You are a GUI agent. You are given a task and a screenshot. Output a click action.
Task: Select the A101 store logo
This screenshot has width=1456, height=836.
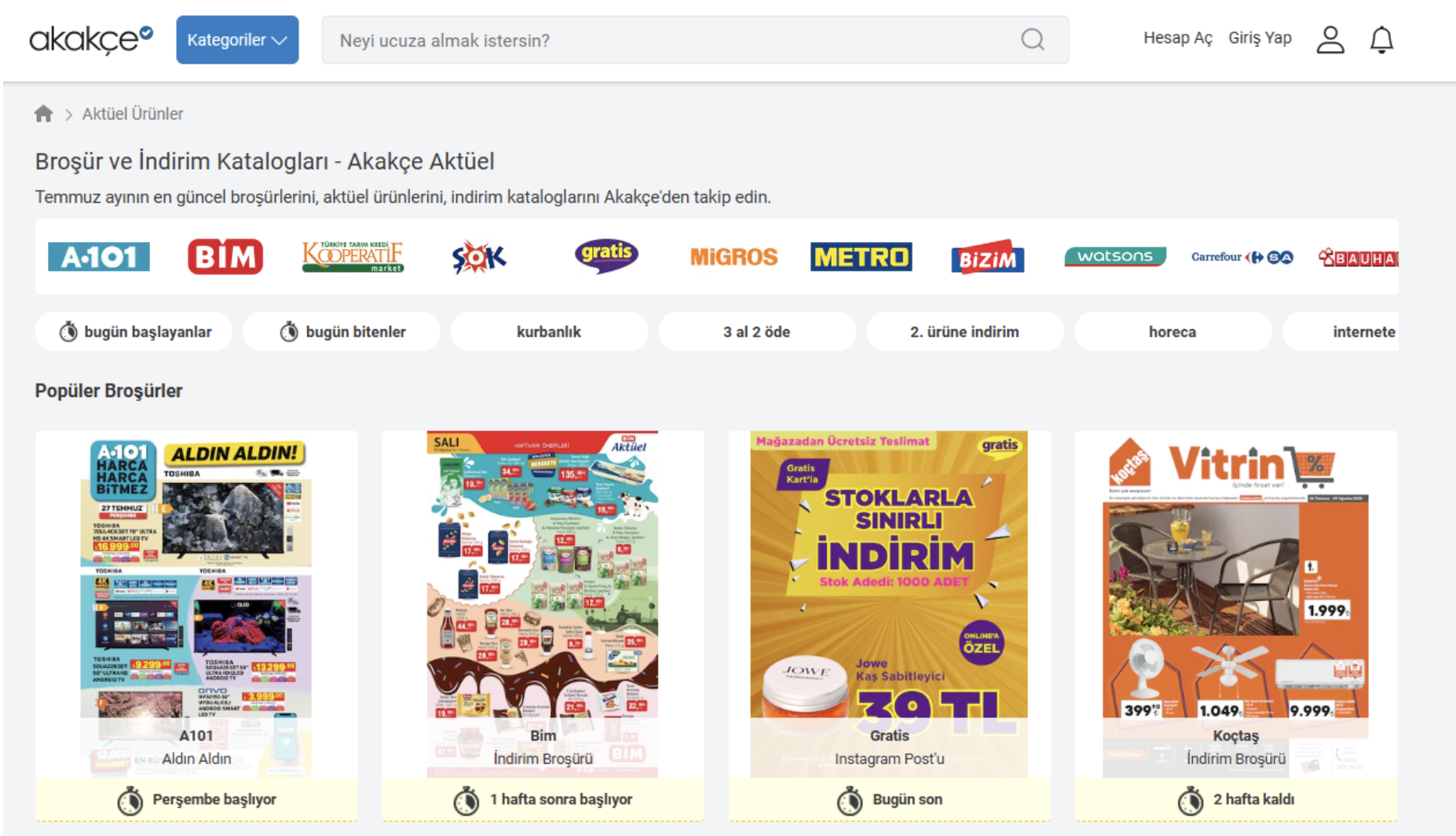[x=99, y=257]
